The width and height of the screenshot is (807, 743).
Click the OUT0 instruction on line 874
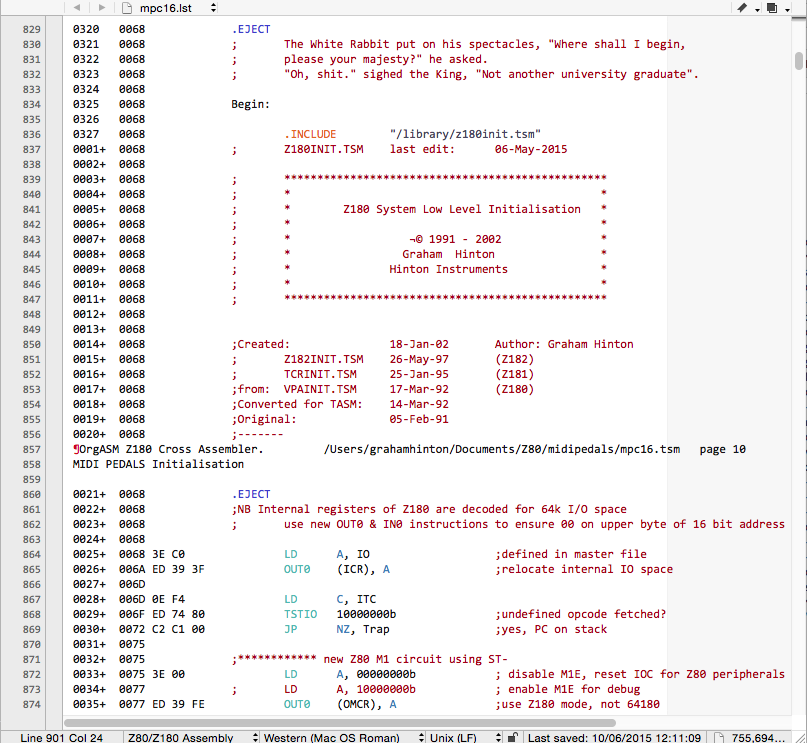(x=297, y=704)
